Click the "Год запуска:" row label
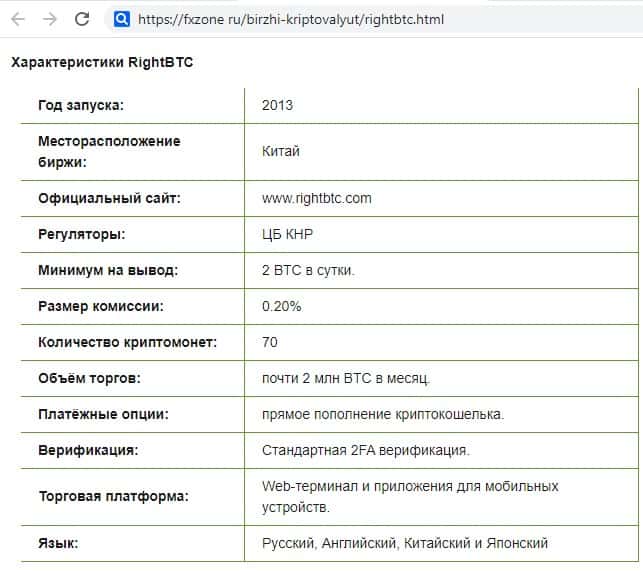Image resolution: width=643 pixels, height=571 pixels. (x=81, y=105)
